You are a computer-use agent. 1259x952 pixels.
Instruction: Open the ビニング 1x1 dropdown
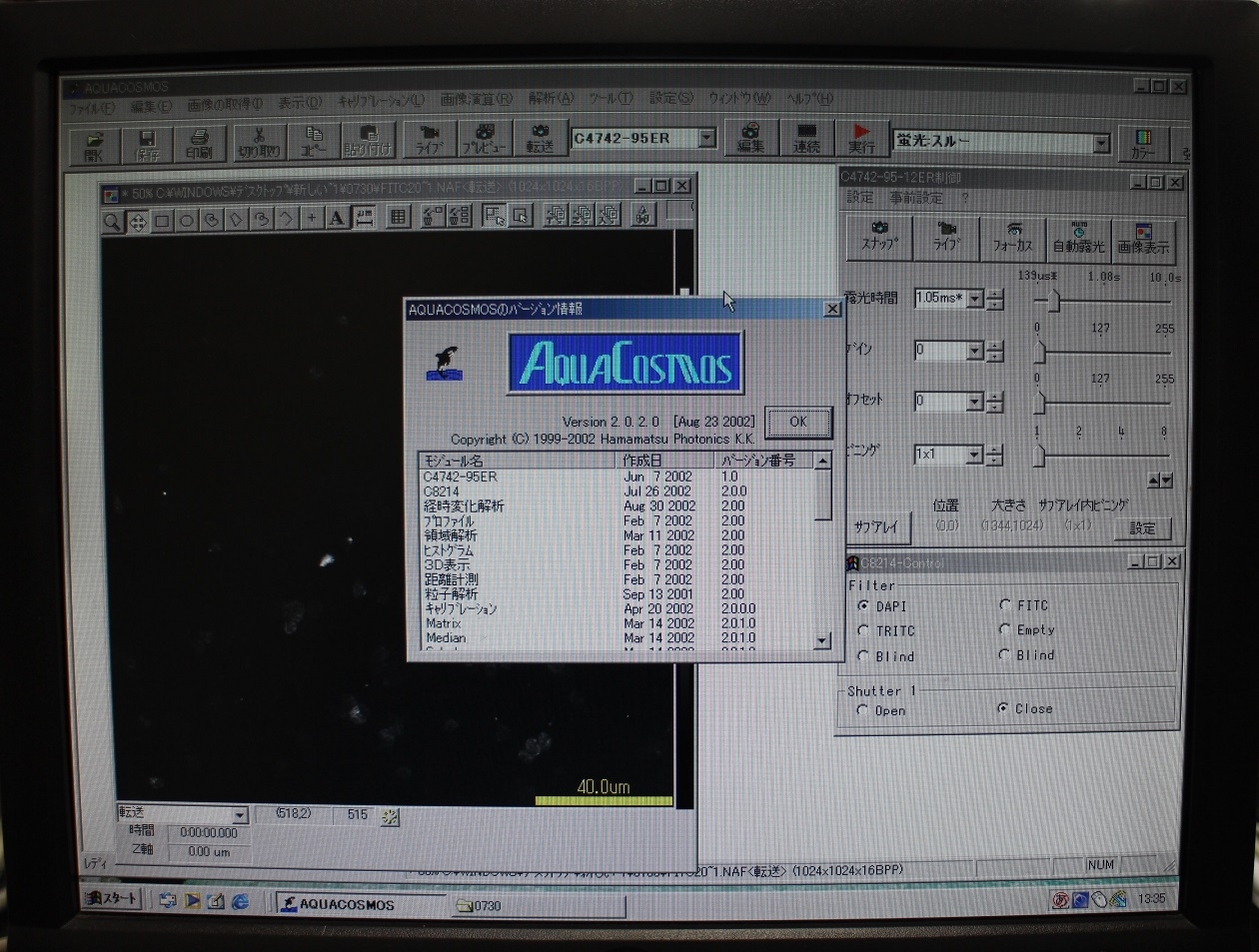974,455
